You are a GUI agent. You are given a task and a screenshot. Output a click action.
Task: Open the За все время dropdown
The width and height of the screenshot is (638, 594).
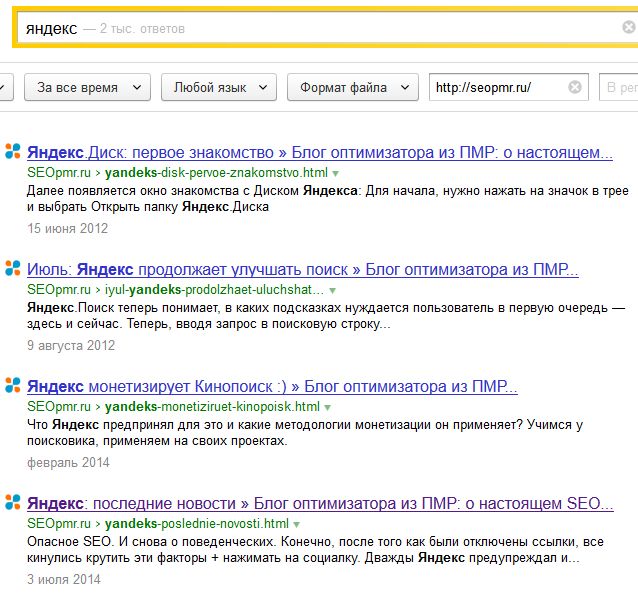[x=87, y=87]
